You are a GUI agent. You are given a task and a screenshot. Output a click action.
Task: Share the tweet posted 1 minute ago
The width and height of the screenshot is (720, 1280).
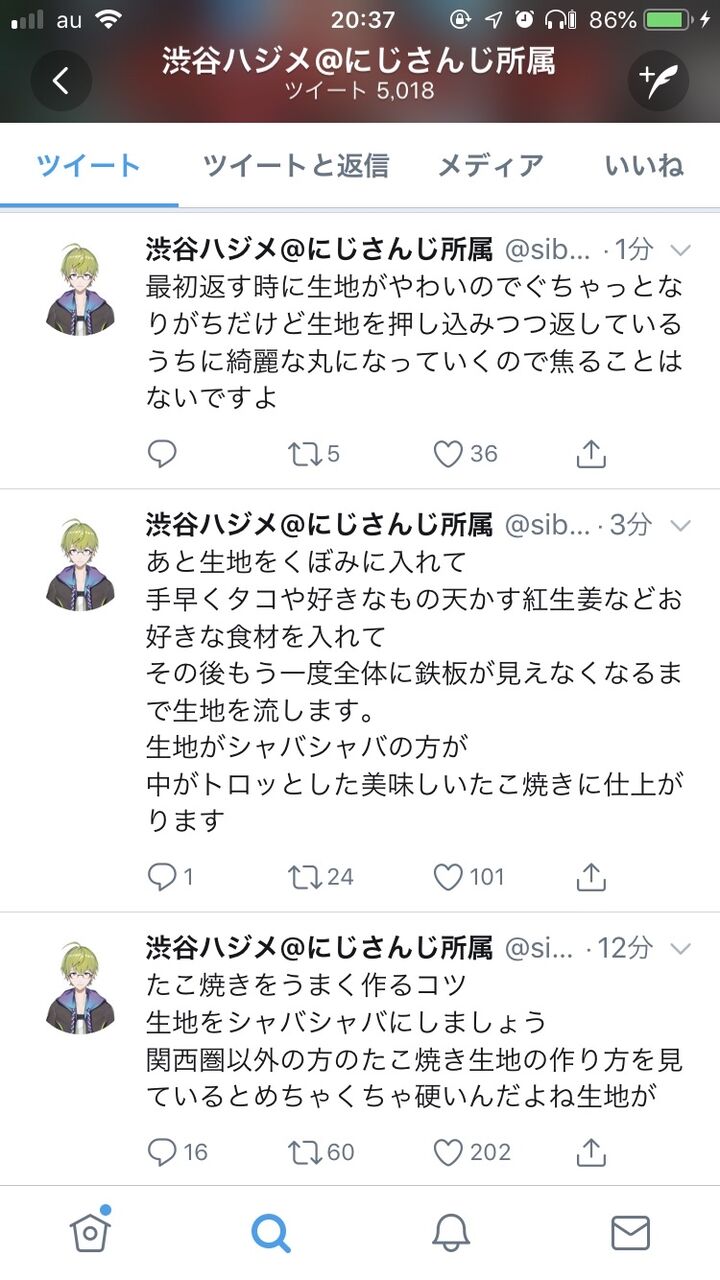point(592,455)
